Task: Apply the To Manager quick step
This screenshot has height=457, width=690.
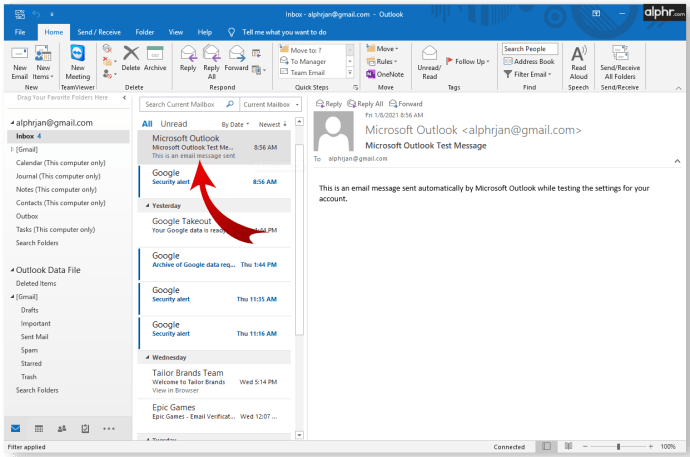Action: click(x=308, y=62)
